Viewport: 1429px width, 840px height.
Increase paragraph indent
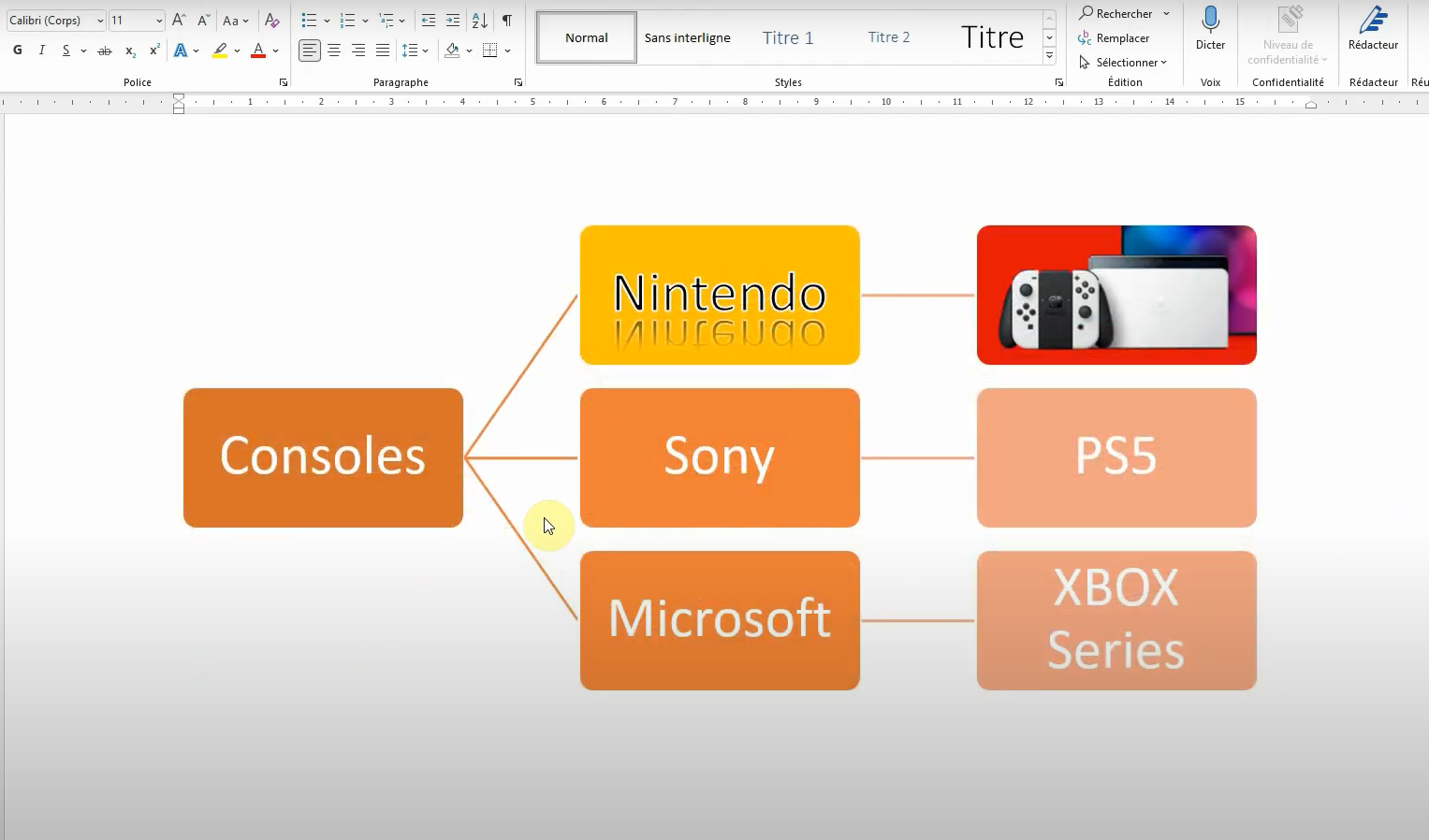pos(453,20)
